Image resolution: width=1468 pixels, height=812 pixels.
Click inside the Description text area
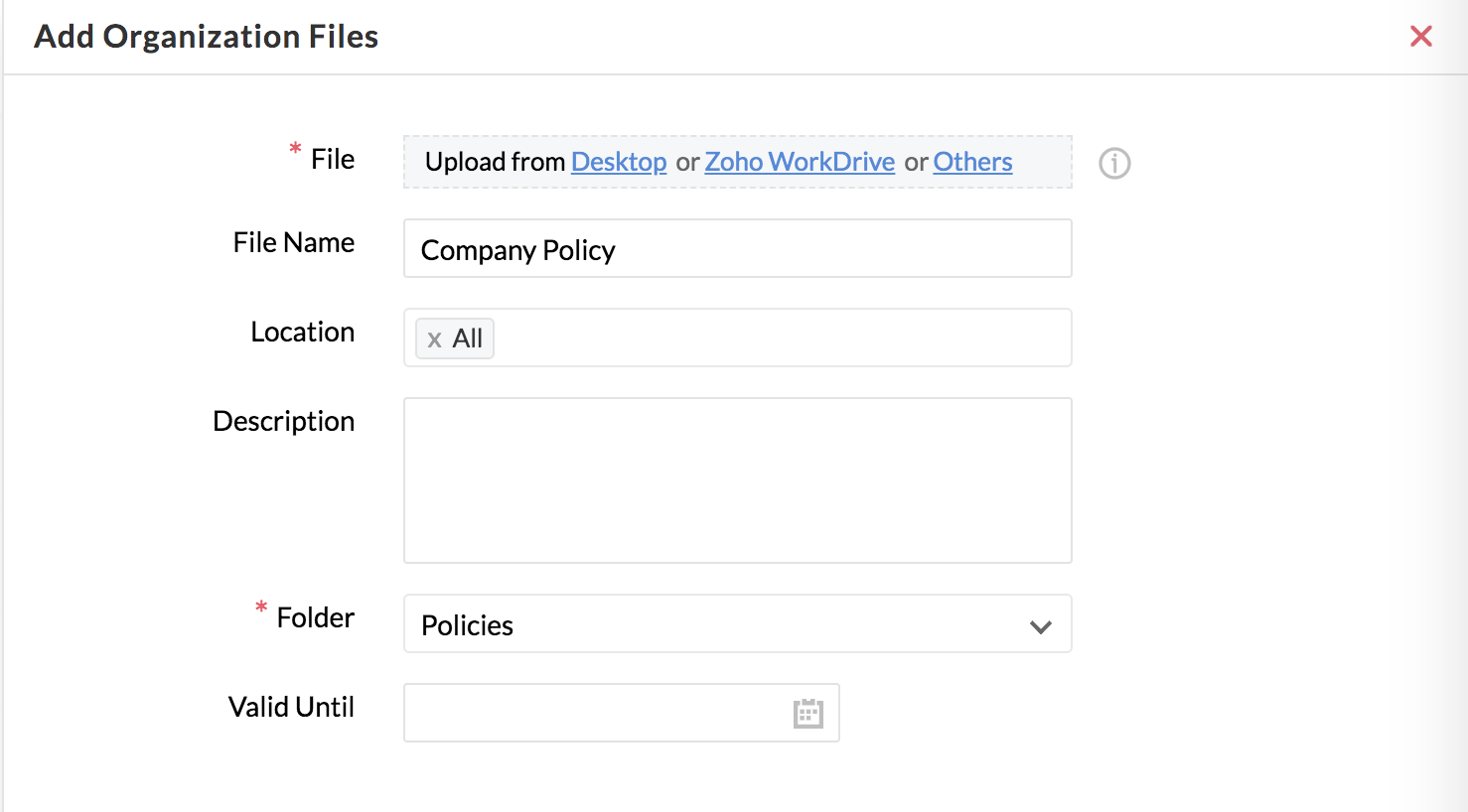[x=738, y=480]
